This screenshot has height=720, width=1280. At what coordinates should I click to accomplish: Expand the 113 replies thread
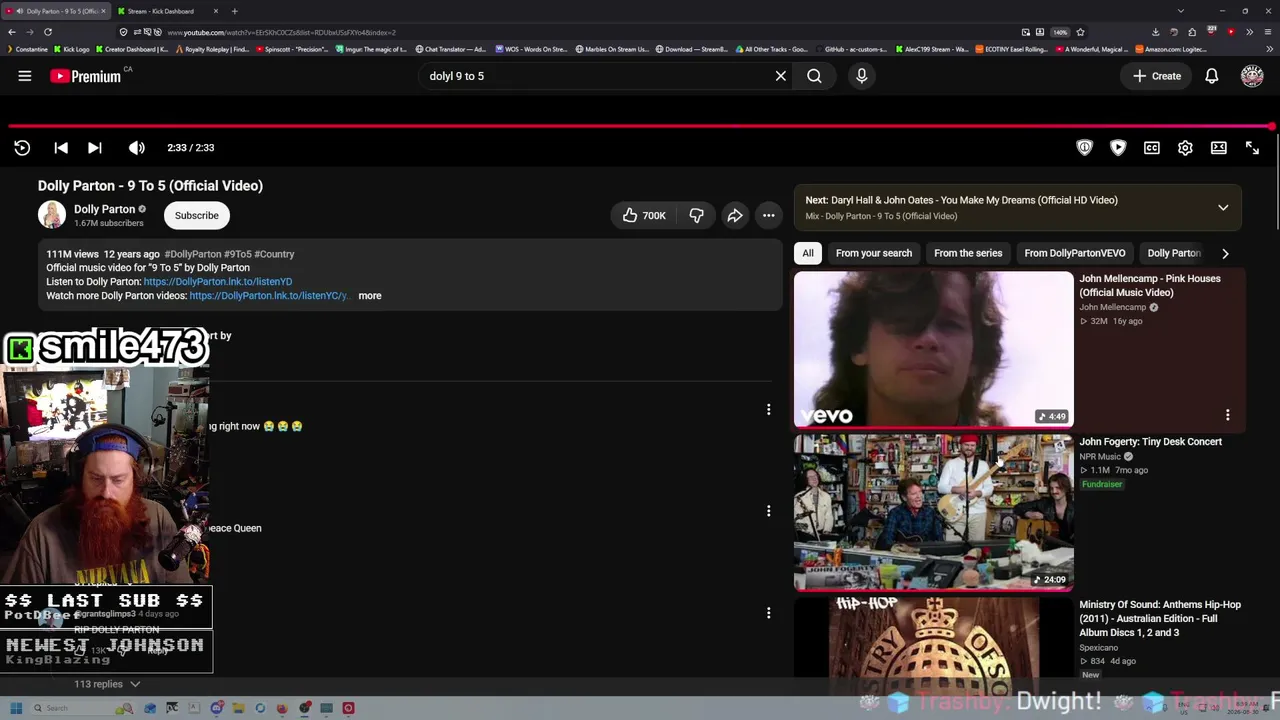tap(107, 684)
